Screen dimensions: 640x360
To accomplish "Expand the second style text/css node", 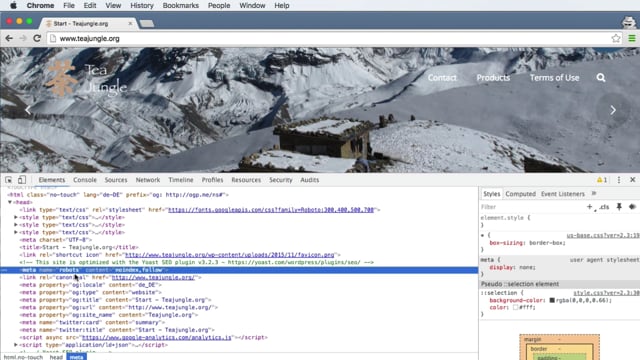I will click(16, 224).
